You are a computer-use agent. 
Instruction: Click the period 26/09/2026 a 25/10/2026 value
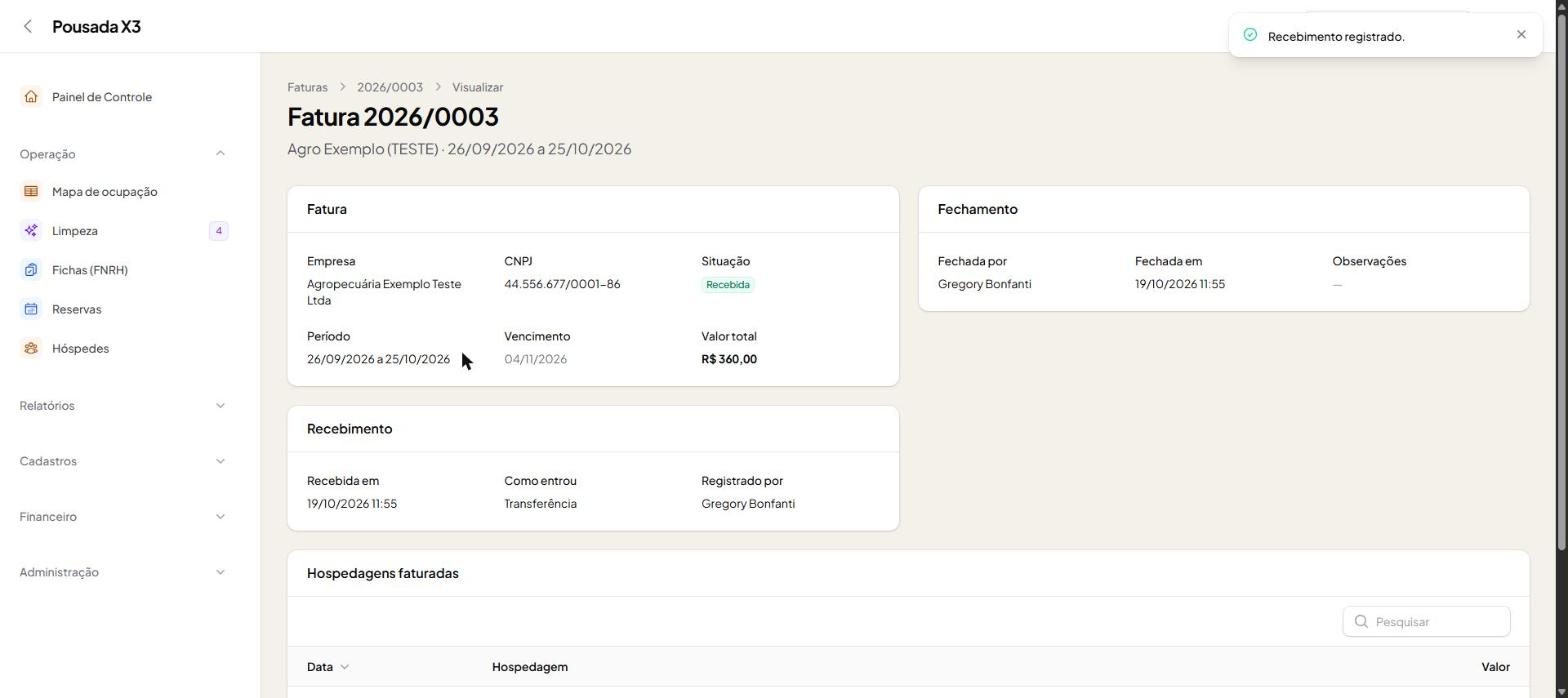378,359
